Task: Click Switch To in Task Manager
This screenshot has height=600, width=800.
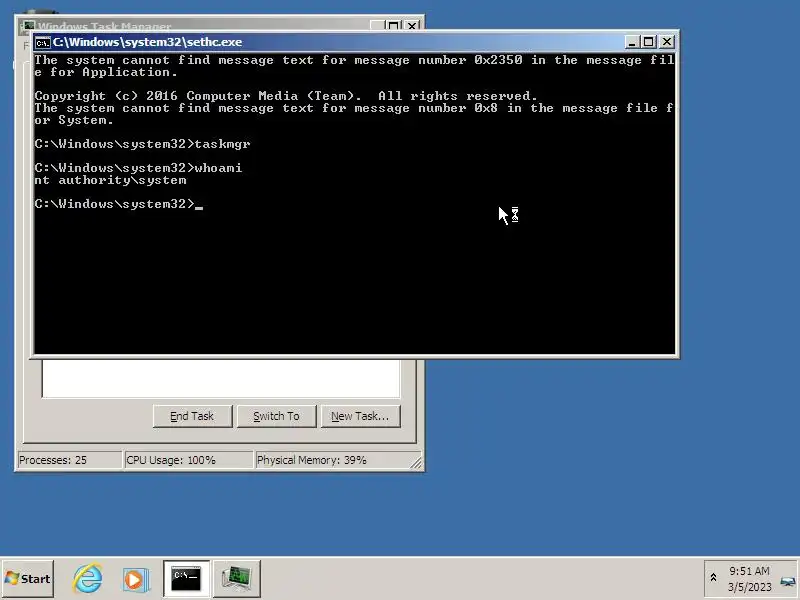Action: 277,416
